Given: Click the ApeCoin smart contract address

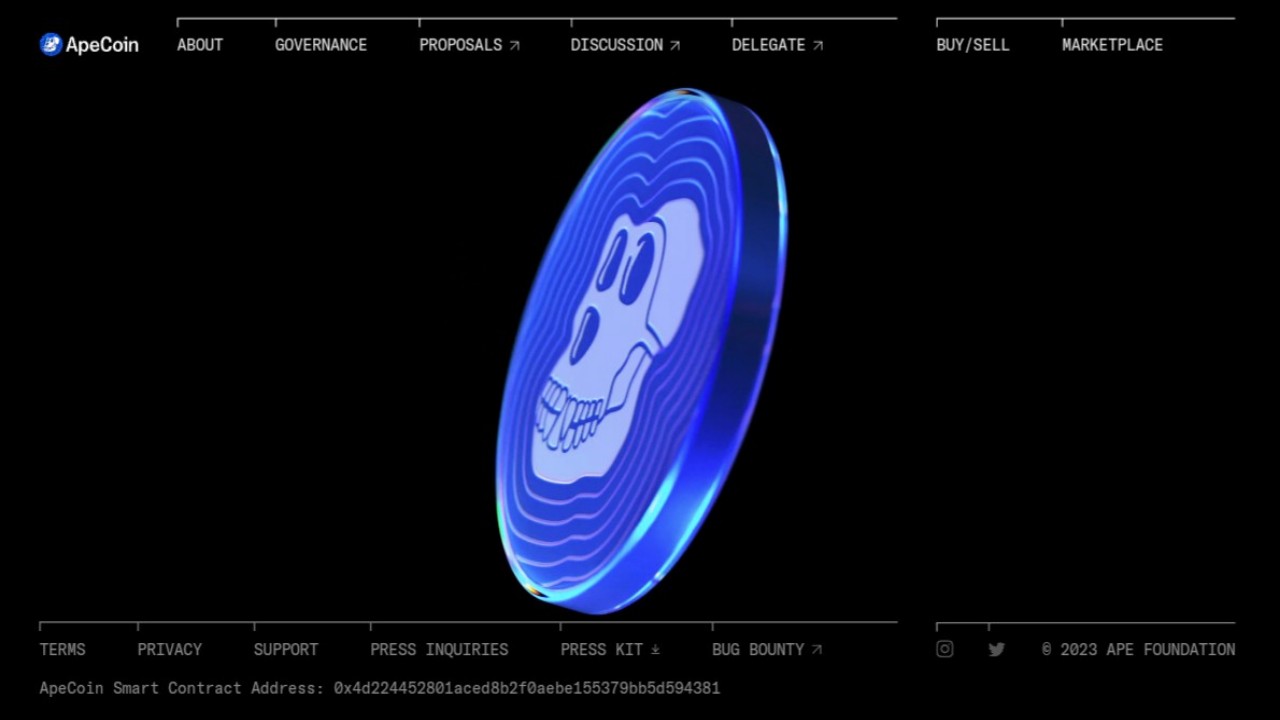Looking at the screenshot, I should (x=526, y=688).
